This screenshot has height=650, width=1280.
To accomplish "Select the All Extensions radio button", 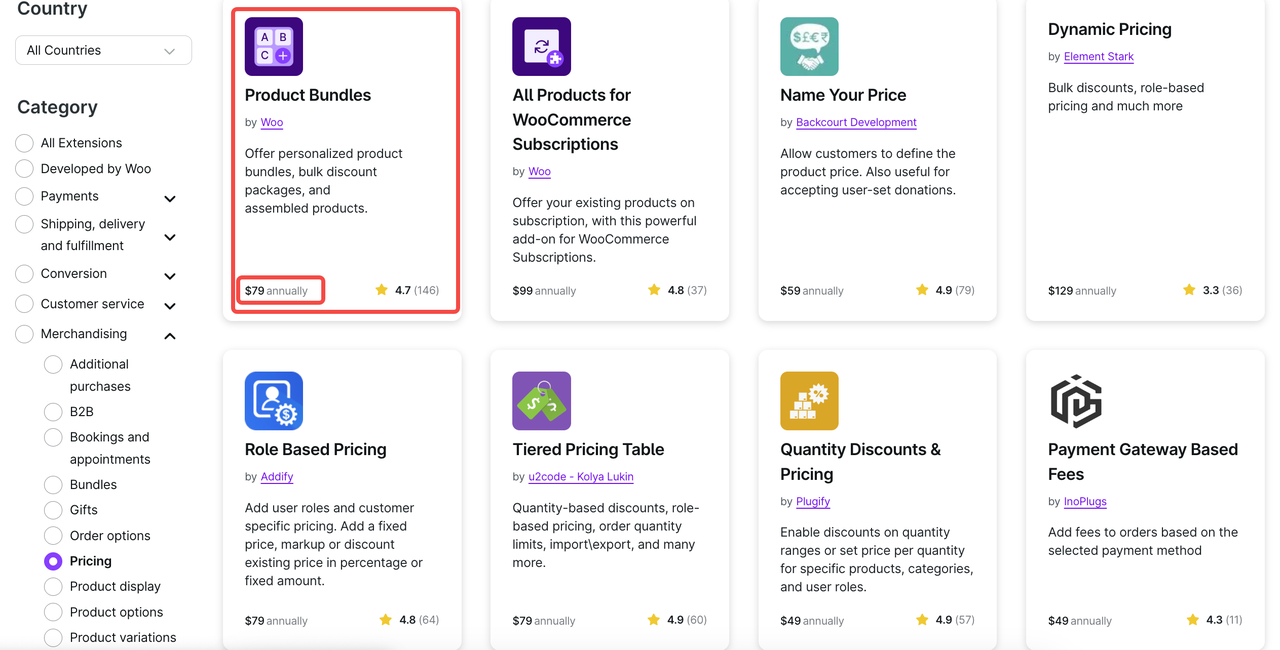I will [x=23, y=143].
